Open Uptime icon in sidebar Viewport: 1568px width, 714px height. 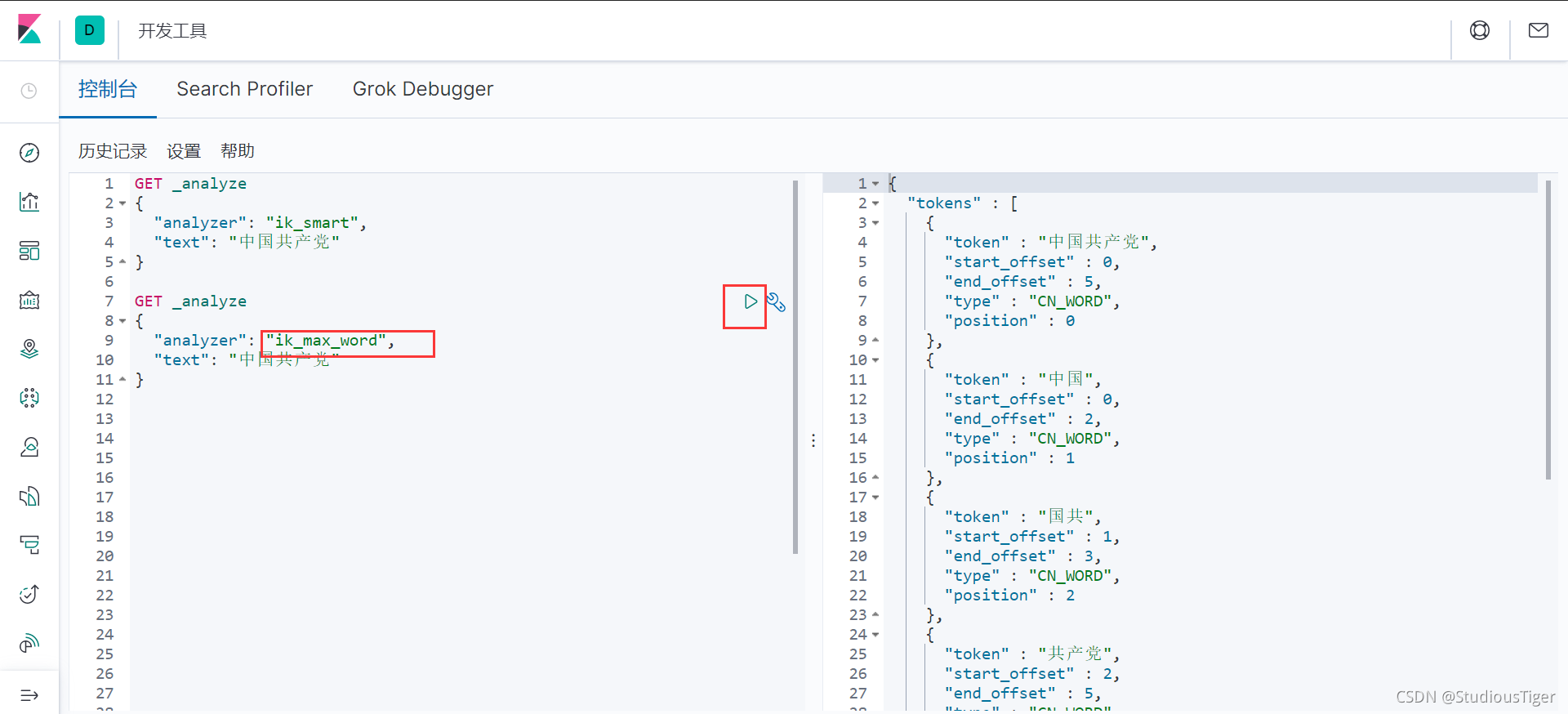click(29, 594)
